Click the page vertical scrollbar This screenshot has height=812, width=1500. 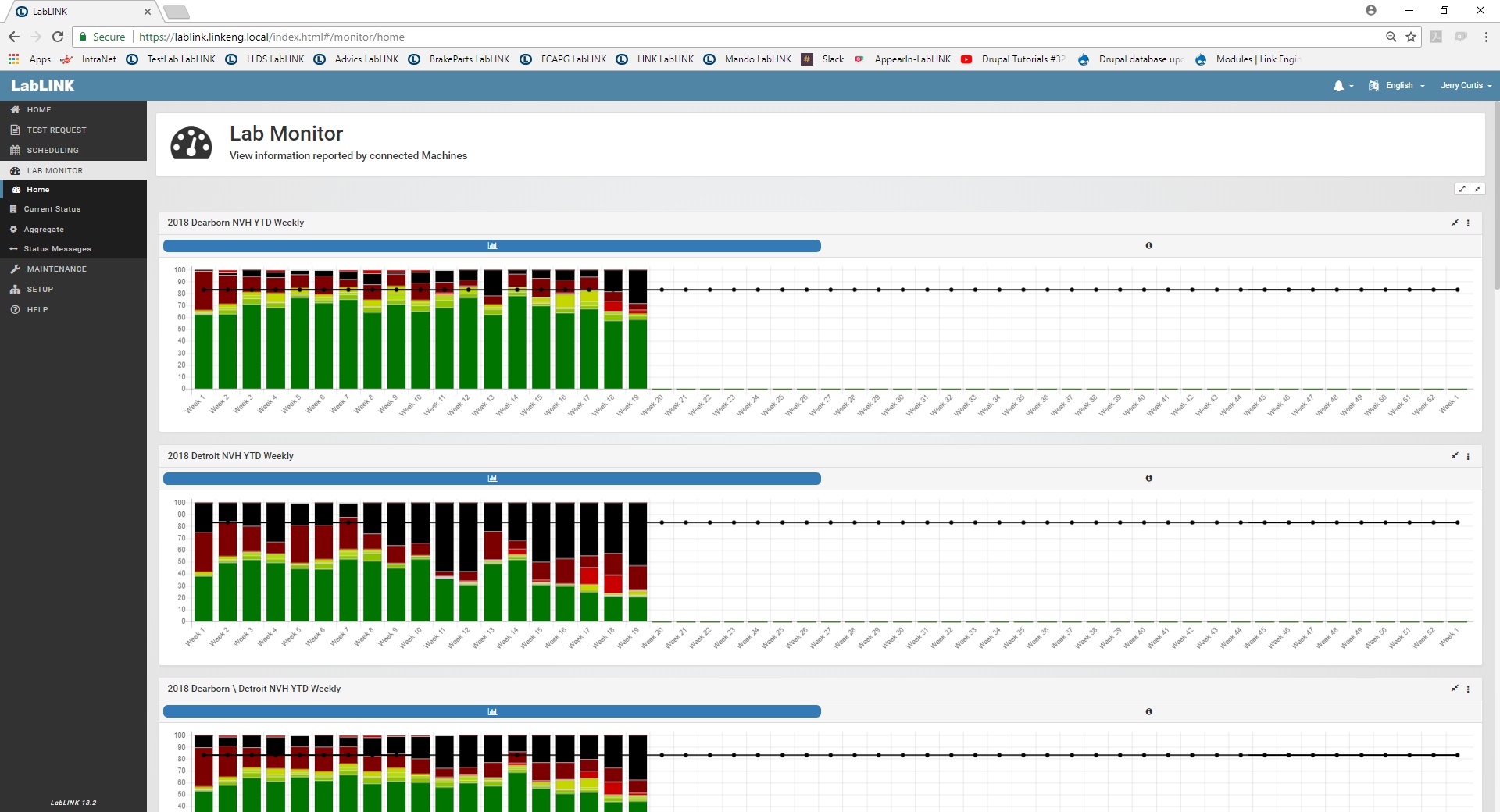click(x=1495, y=195)
